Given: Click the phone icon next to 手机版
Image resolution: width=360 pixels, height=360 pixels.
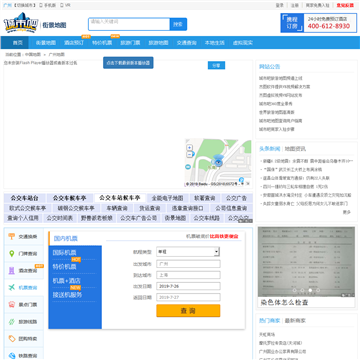Looking at the screenshot, I should tap(41, 5).
